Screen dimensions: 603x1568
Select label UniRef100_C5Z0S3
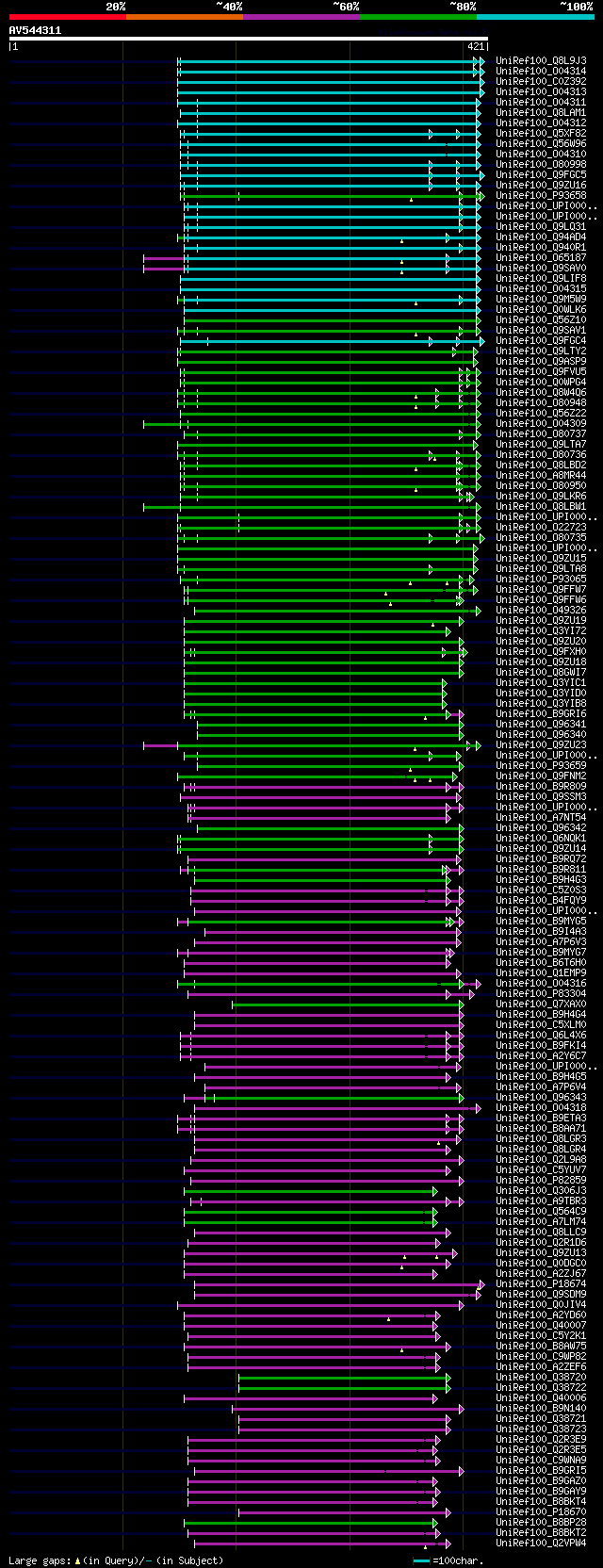541,890
